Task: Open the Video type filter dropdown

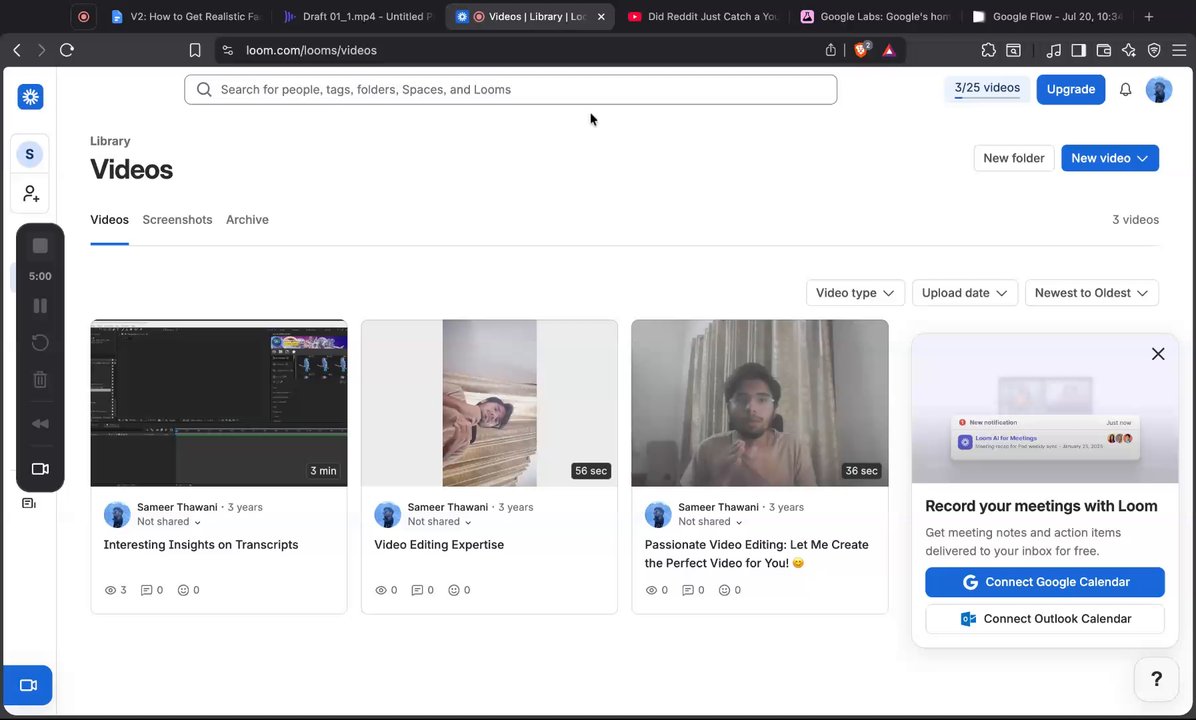Action: coord(855,293)
